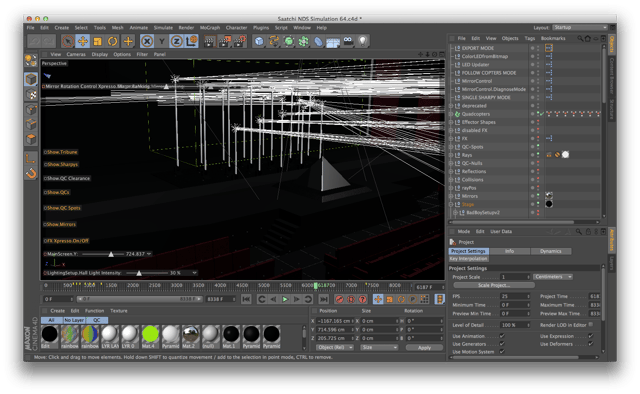The image size is (640, 394).
Task: Enable Texture mode checkered icon
Action: [x=31, y=95]
